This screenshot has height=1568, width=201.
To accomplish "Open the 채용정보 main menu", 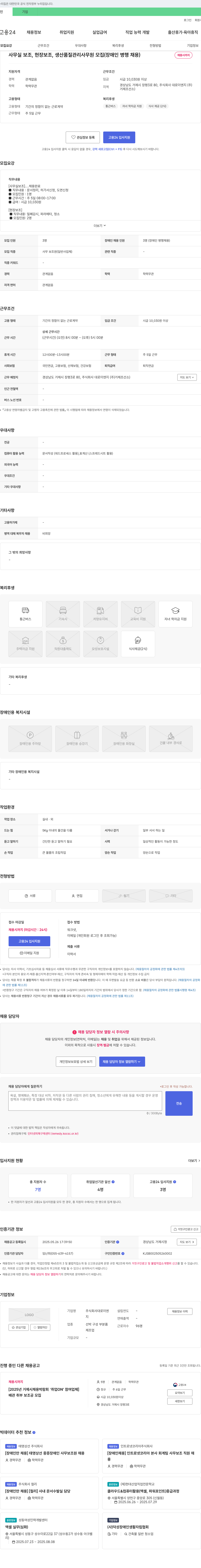I will coord(34,32).
